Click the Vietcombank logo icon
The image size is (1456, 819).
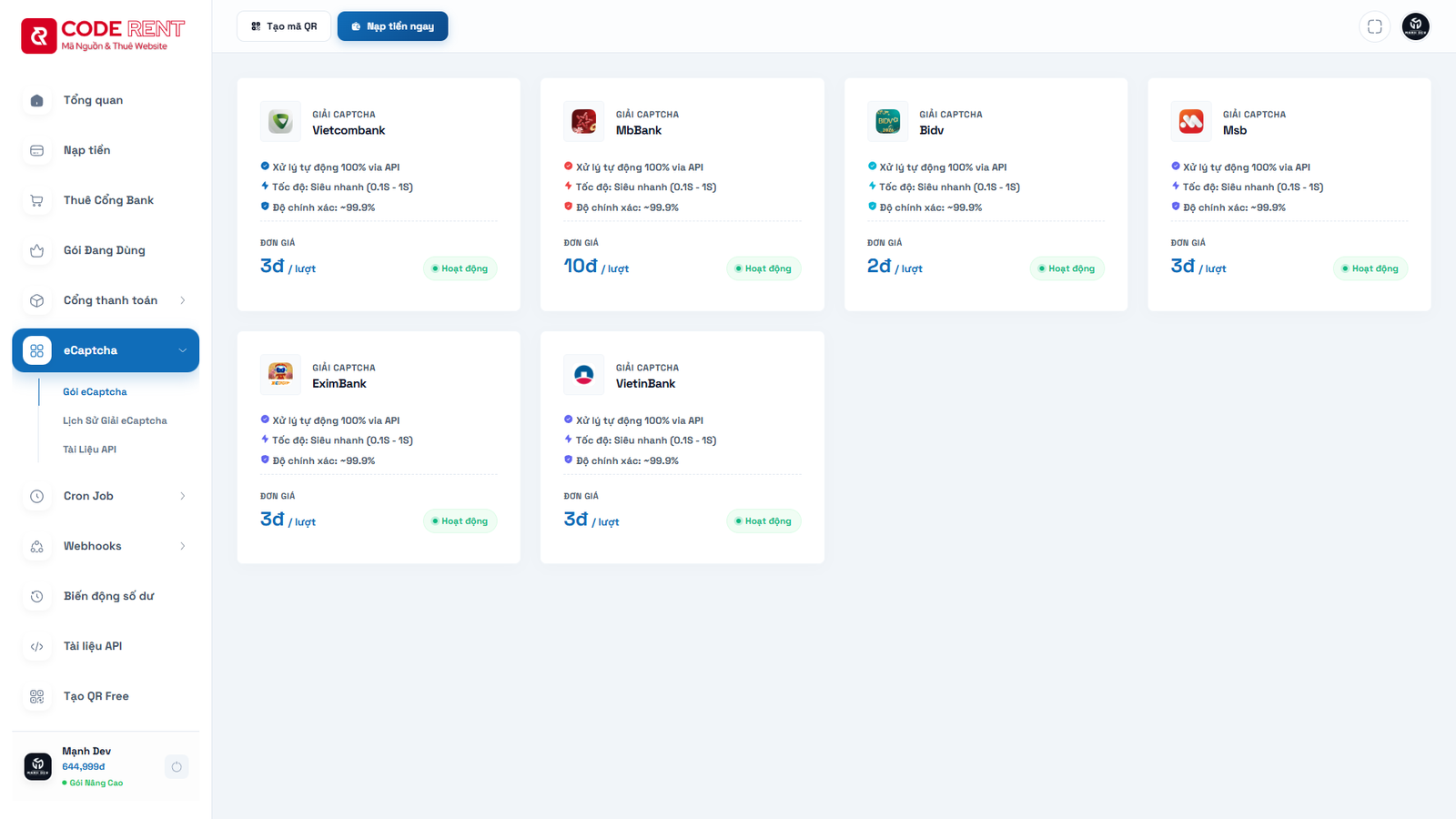click(280, 122)
